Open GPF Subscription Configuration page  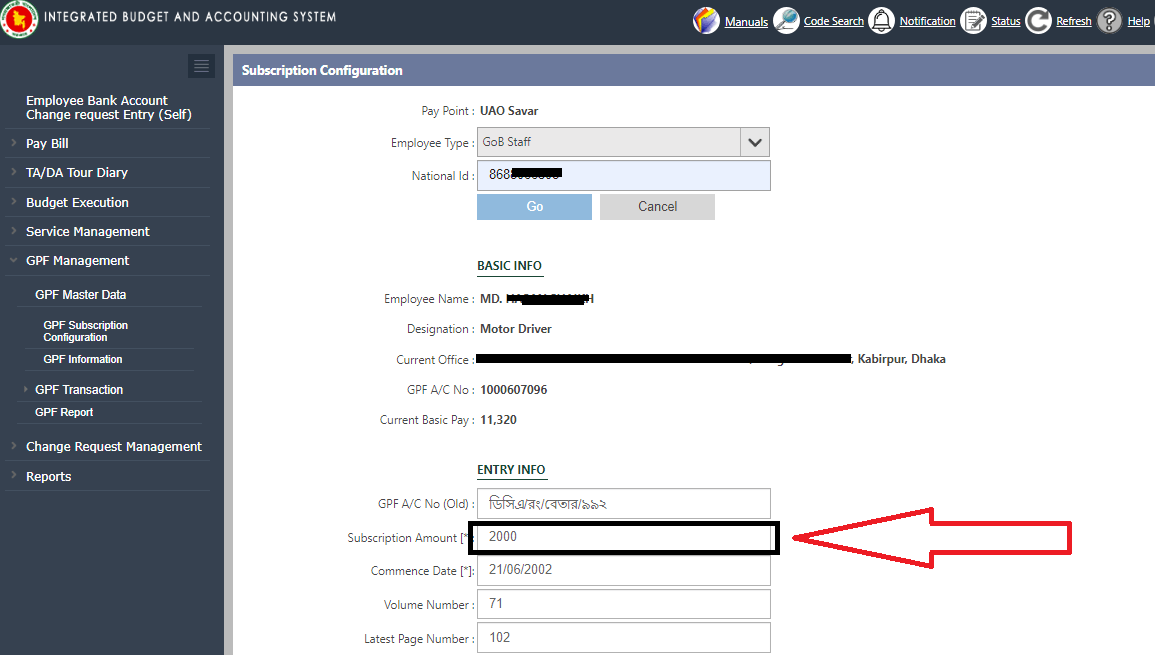coord(85,331)
